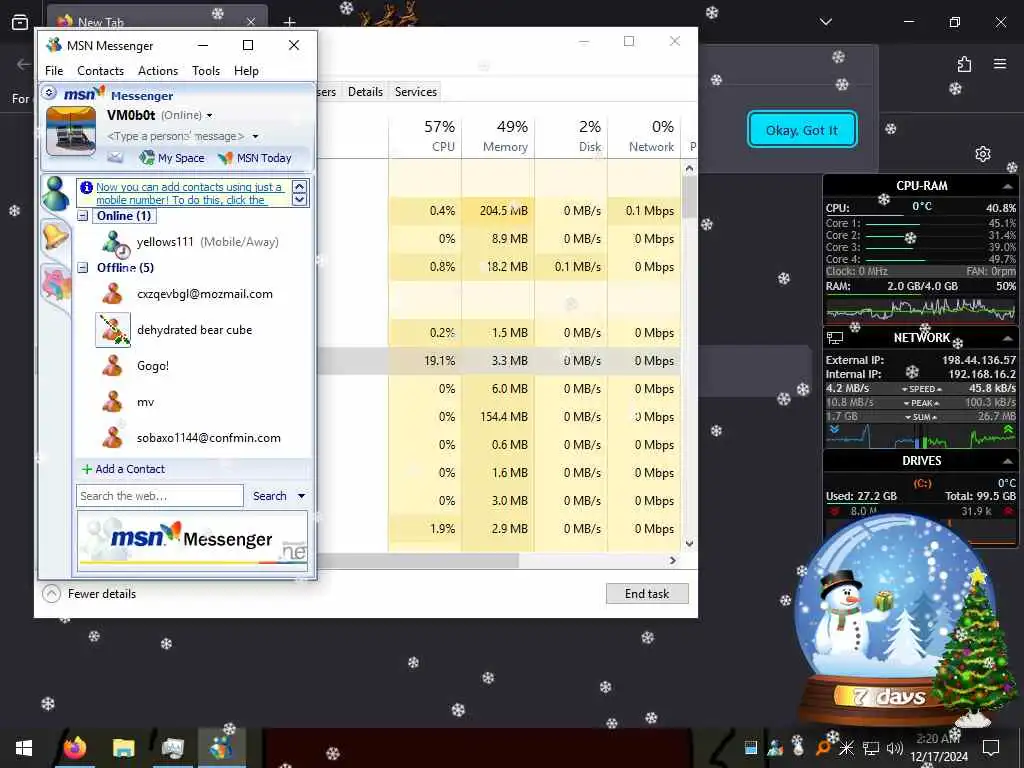1024x768 pixels.
Task: Click MSN Messenger taskbar button
Action: pyautogui.click(x=221, y=748)
